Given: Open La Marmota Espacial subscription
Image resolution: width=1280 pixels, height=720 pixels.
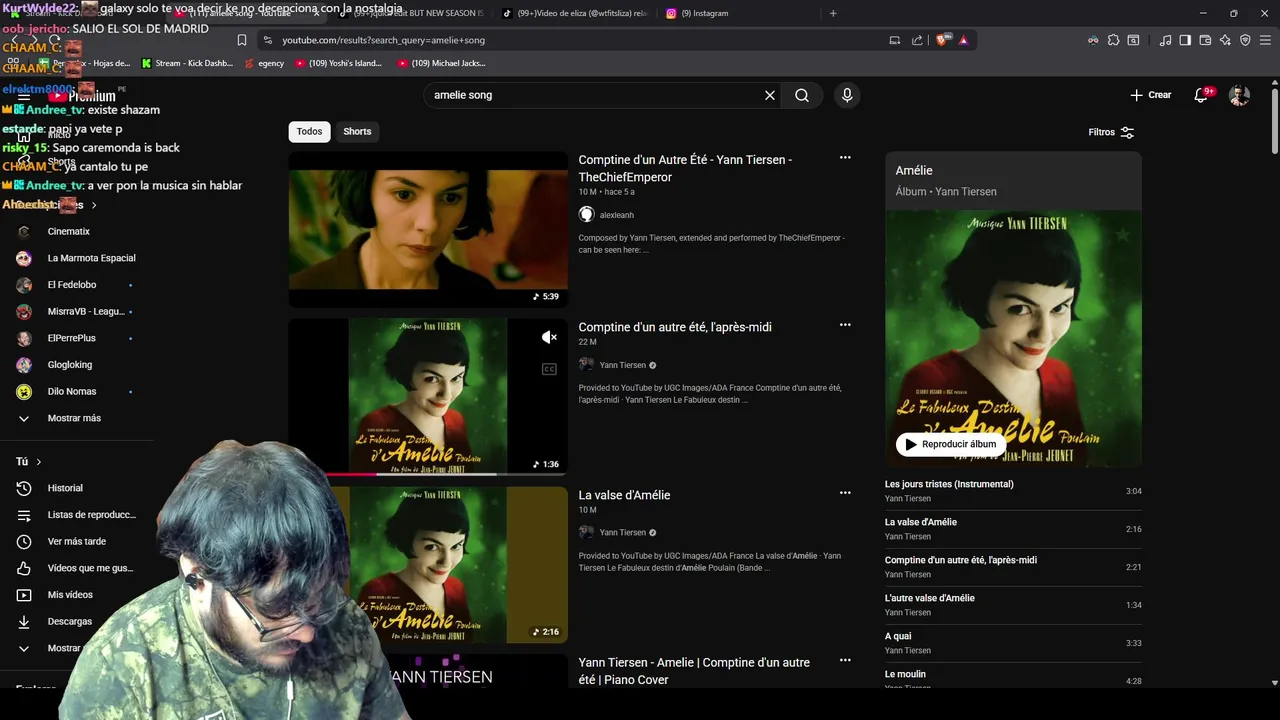Looking at the screenshot, I should tap(76, 258).
